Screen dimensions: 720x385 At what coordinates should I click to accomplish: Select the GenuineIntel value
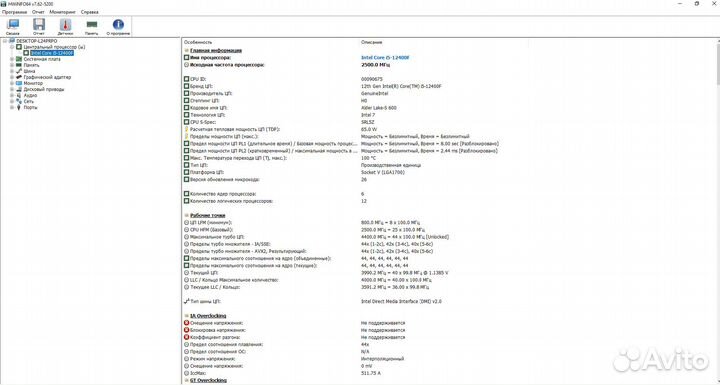click(x=375, y=93)
